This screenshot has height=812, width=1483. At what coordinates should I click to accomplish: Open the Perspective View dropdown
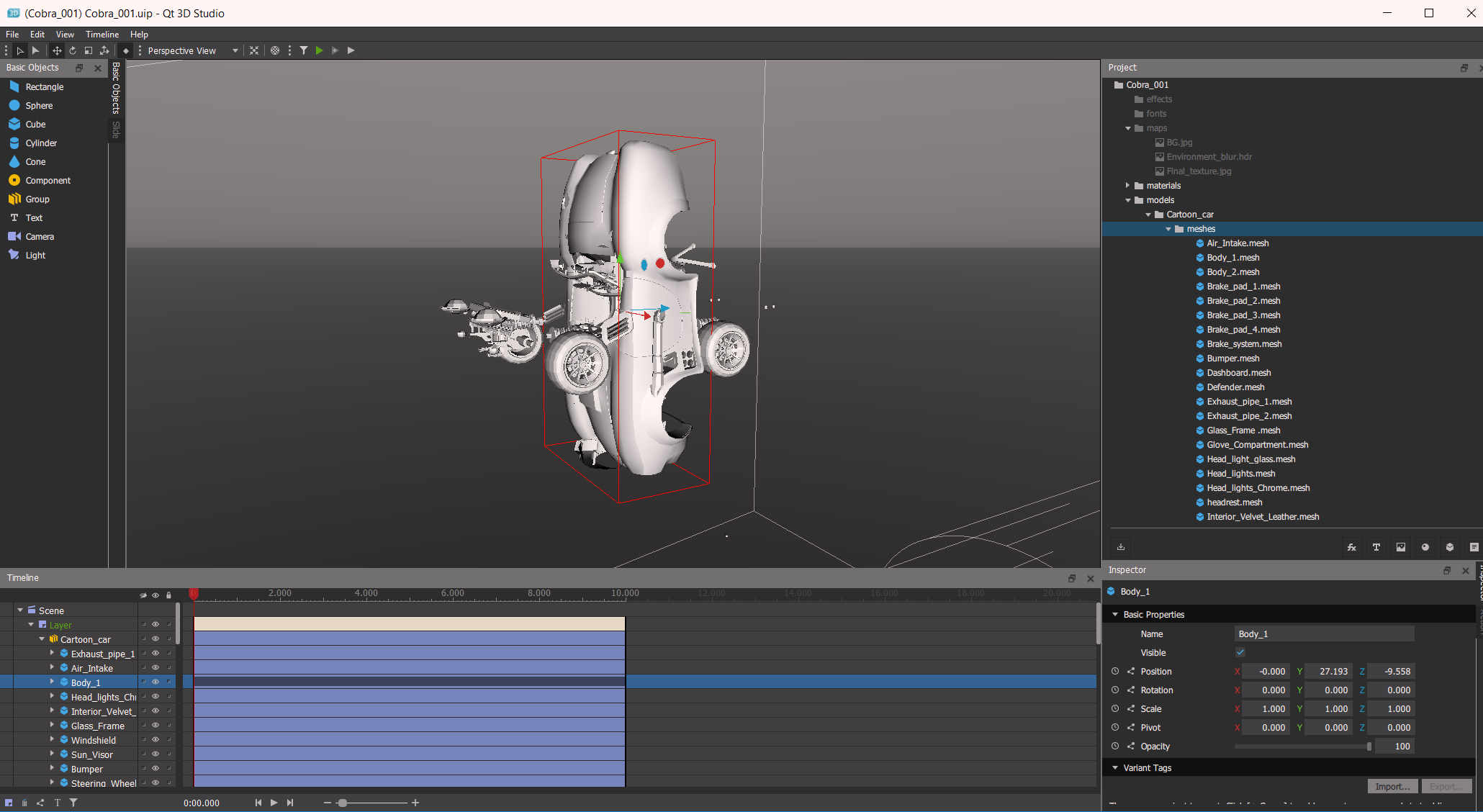[x=192, y=50]
